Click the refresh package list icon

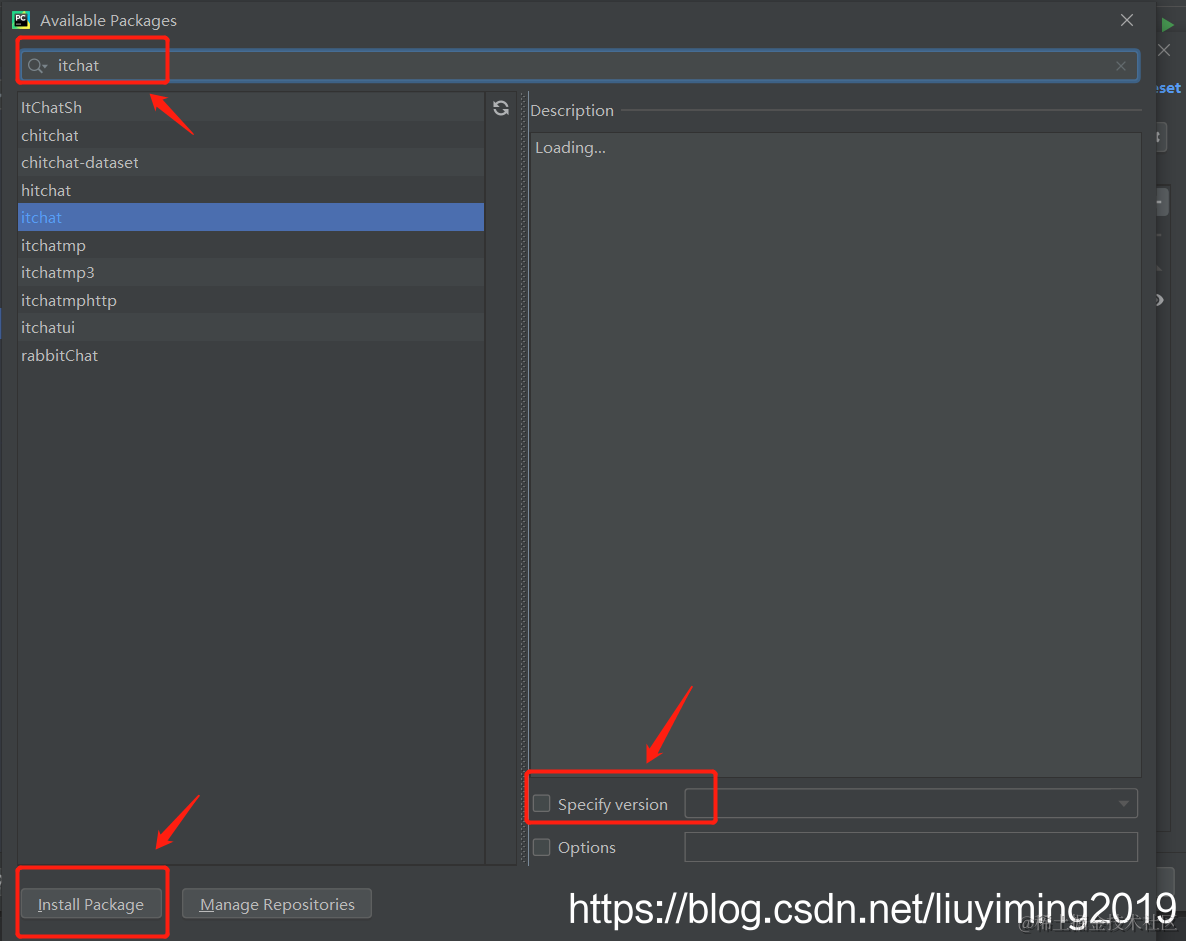[501, 108]
